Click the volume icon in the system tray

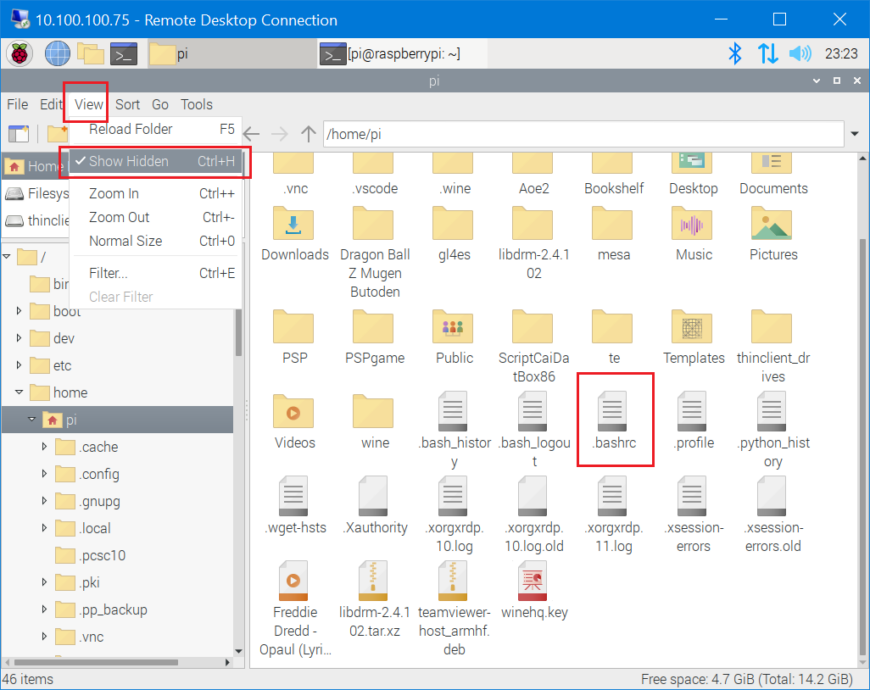click(x=800, y=54)
